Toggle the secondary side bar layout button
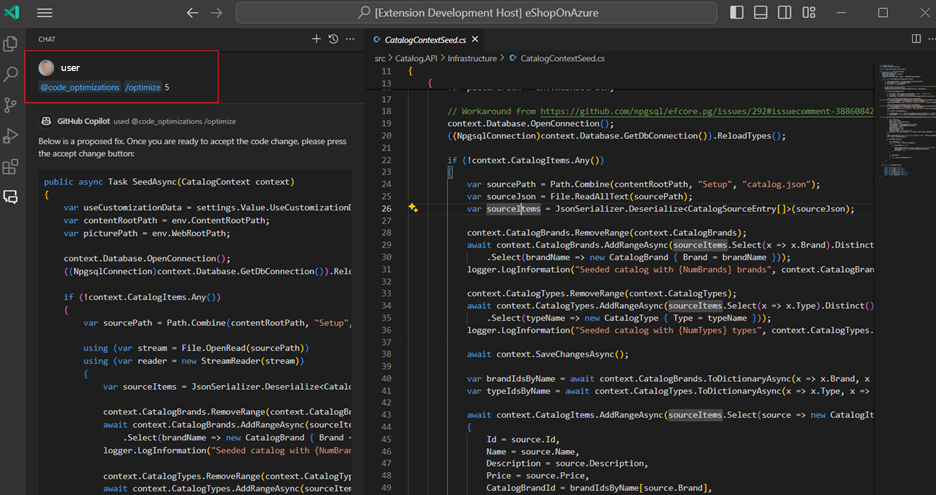The image size is (936, 495). pos(783,13)
